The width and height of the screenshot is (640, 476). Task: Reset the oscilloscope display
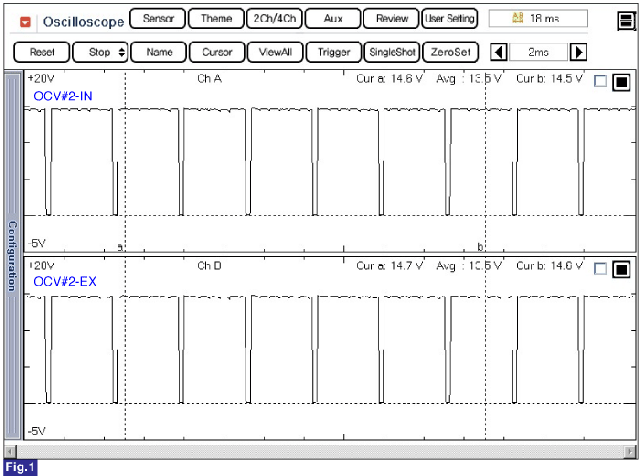click(42, 52)
